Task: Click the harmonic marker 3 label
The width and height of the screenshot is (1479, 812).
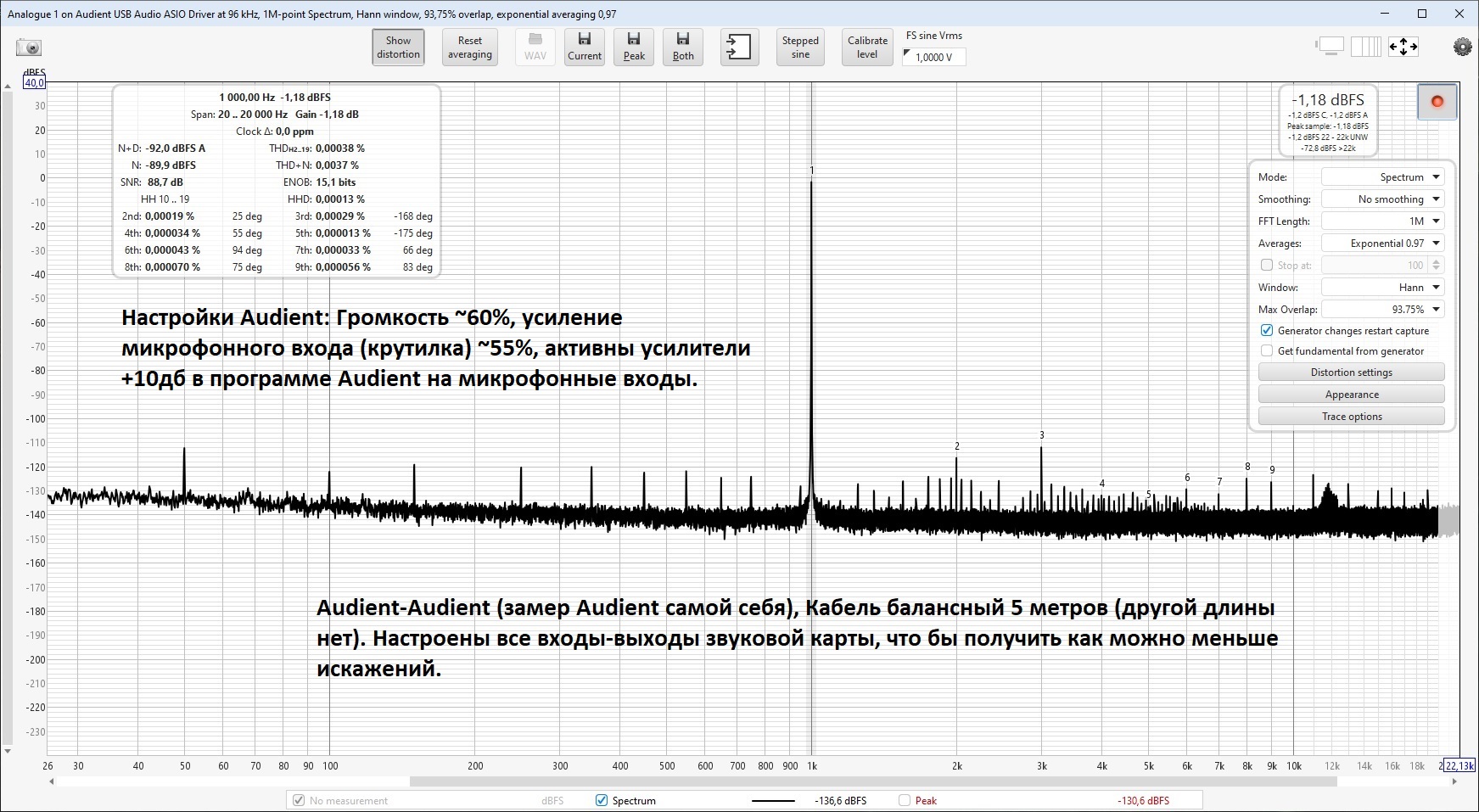Action: click(x=1042, y=435)
